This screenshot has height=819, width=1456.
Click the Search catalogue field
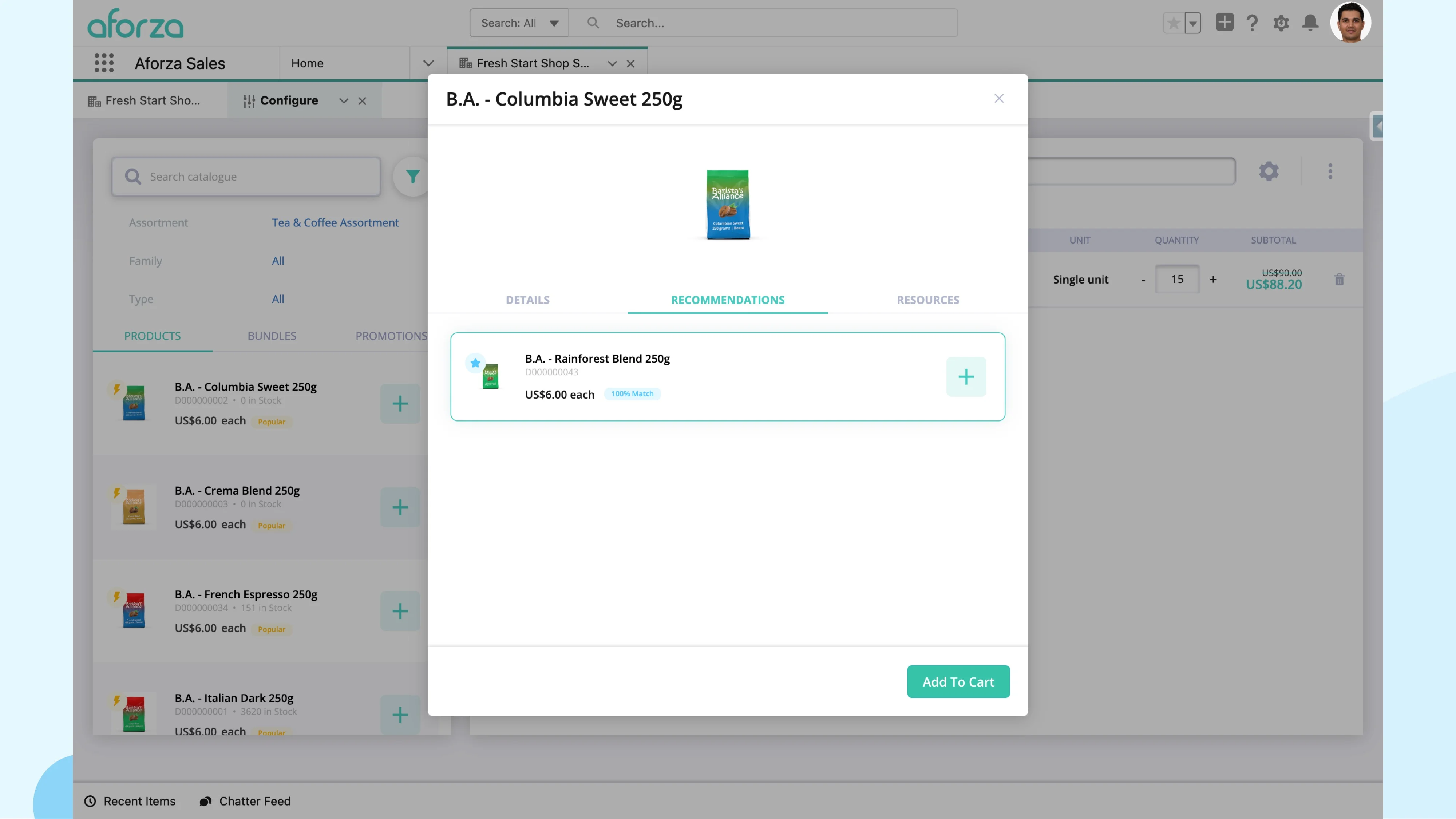coord(246,177)
